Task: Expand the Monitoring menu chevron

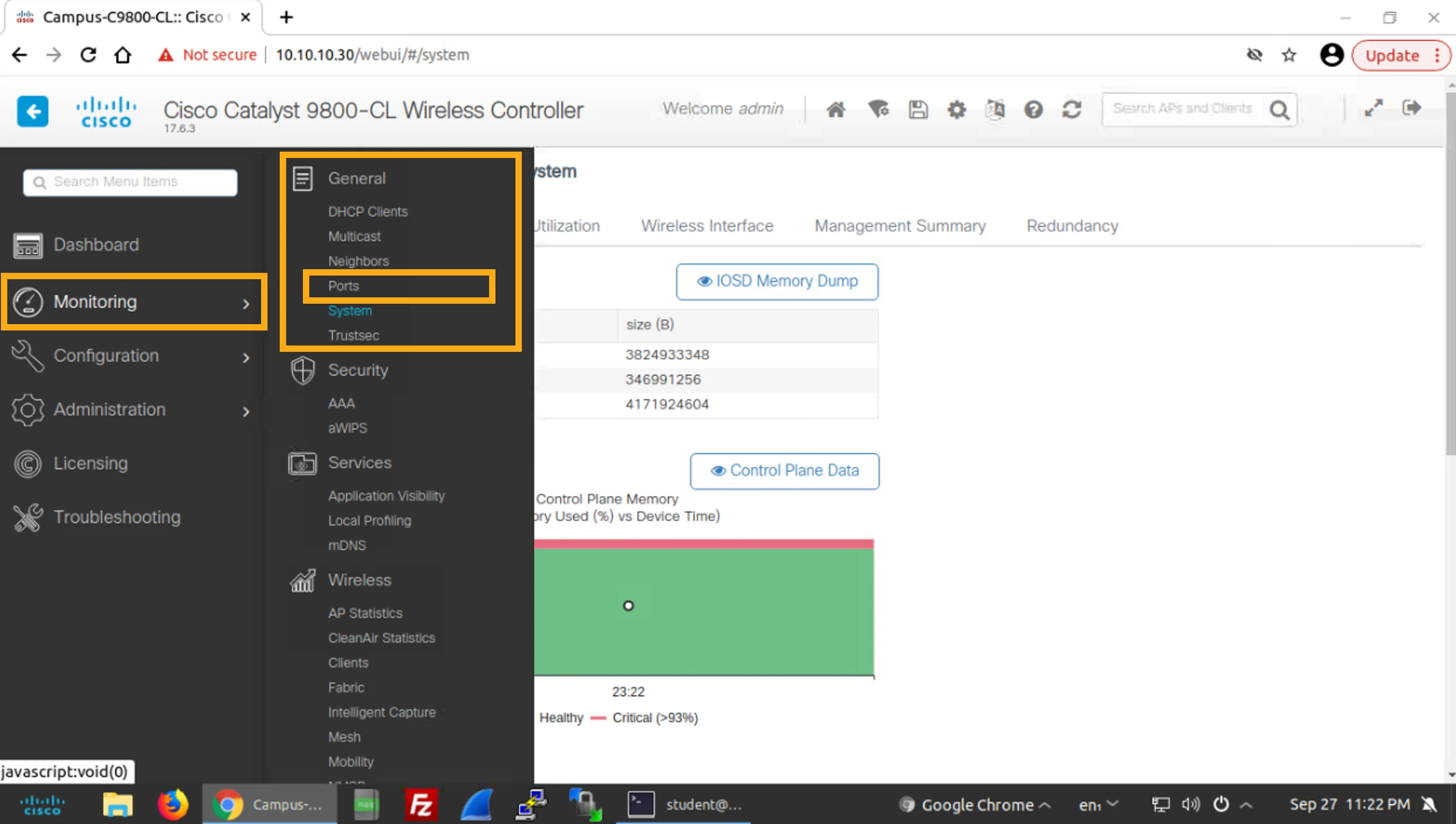Action: 246,303
